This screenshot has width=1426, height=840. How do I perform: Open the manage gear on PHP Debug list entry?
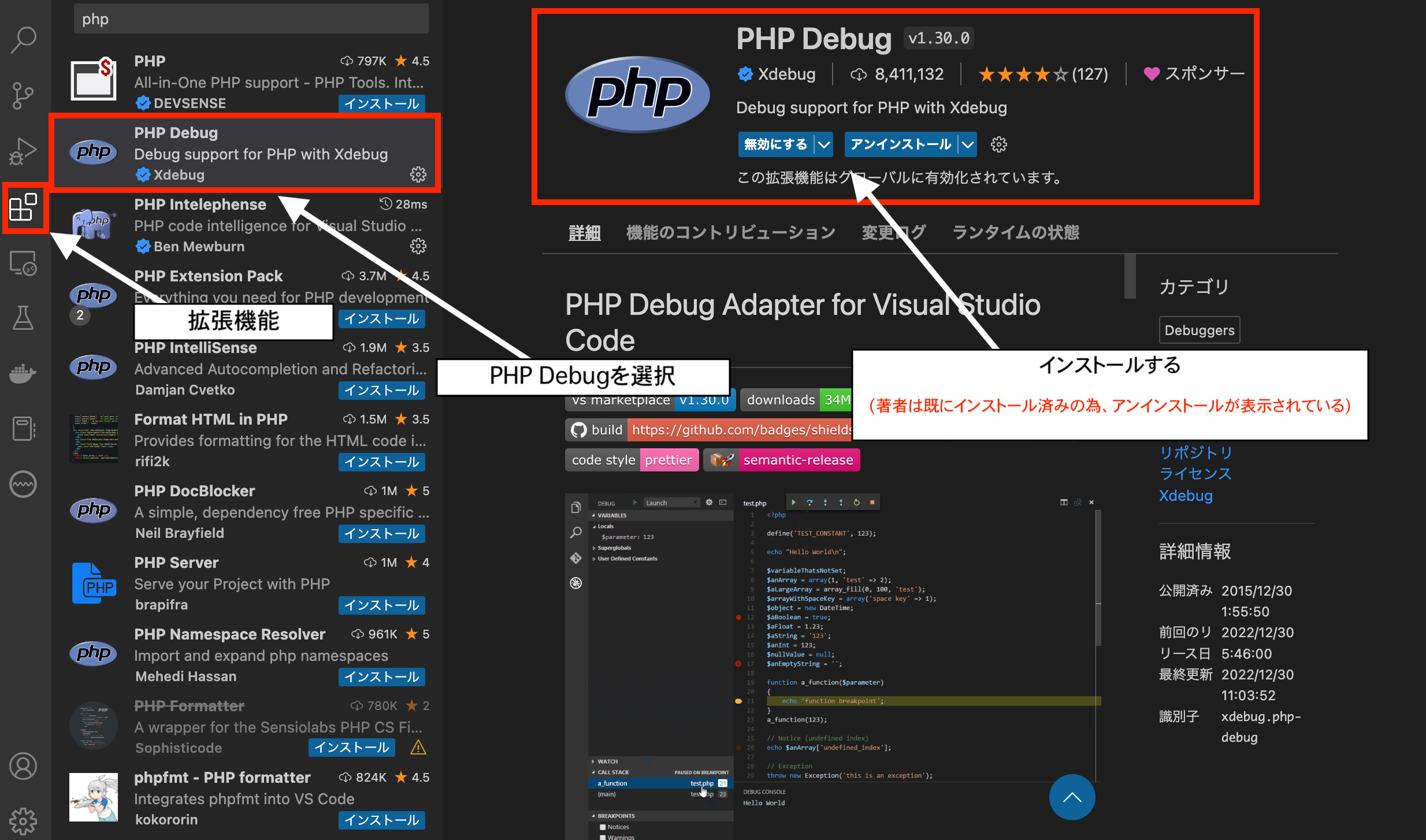coord(418,174)
